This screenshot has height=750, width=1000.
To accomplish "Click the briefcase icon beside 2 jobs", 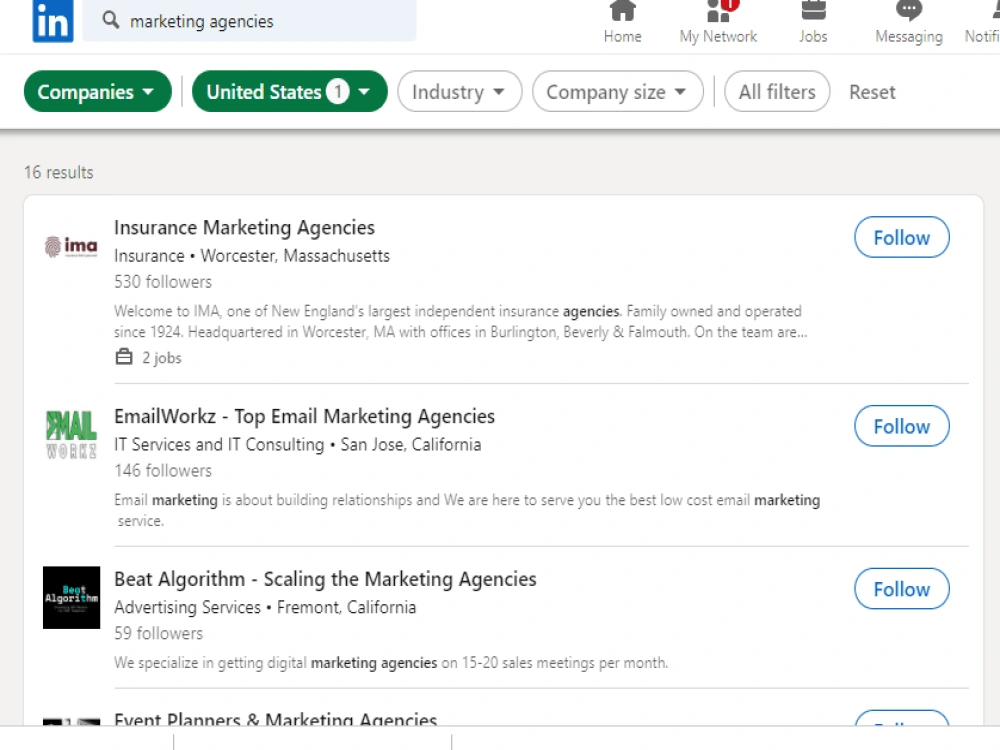I will pyautogui.click(x=124, y=357).
